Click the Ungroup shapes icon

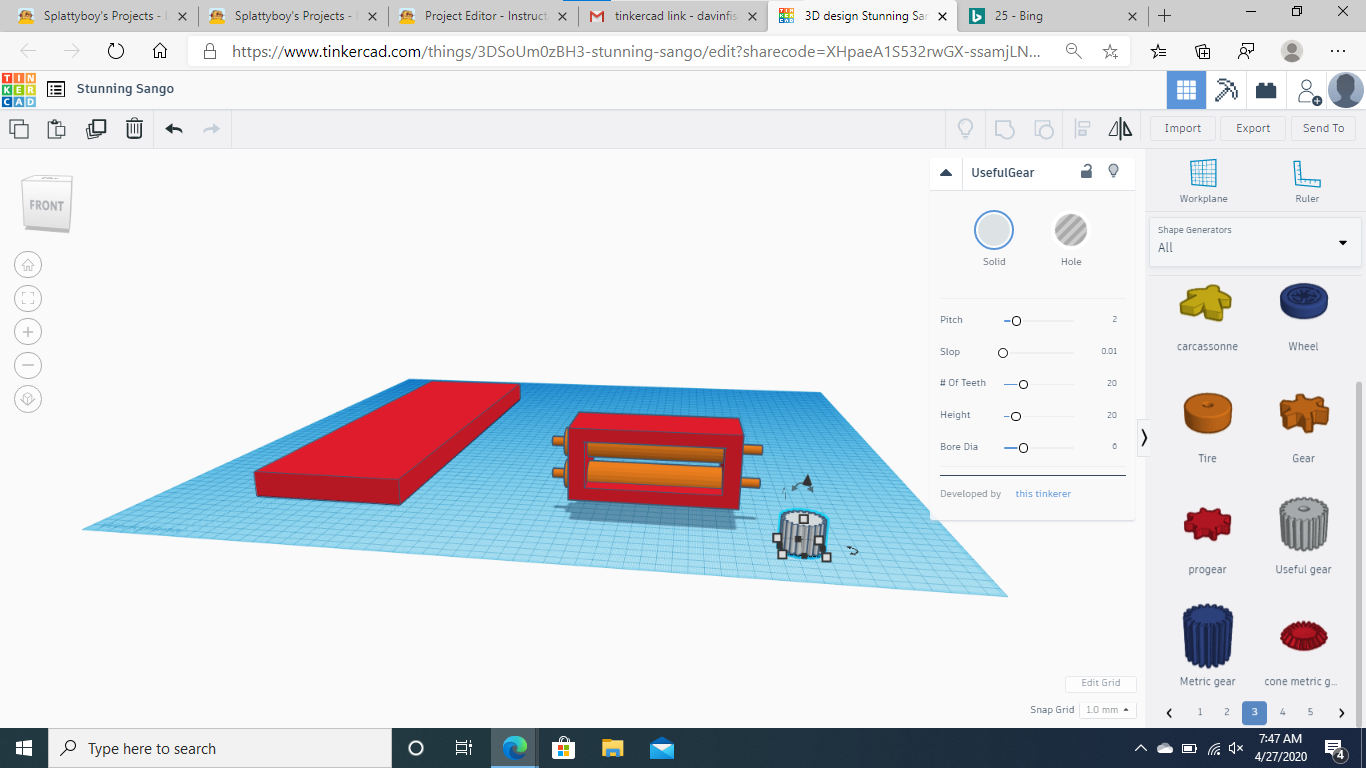tap(1043, 128)
